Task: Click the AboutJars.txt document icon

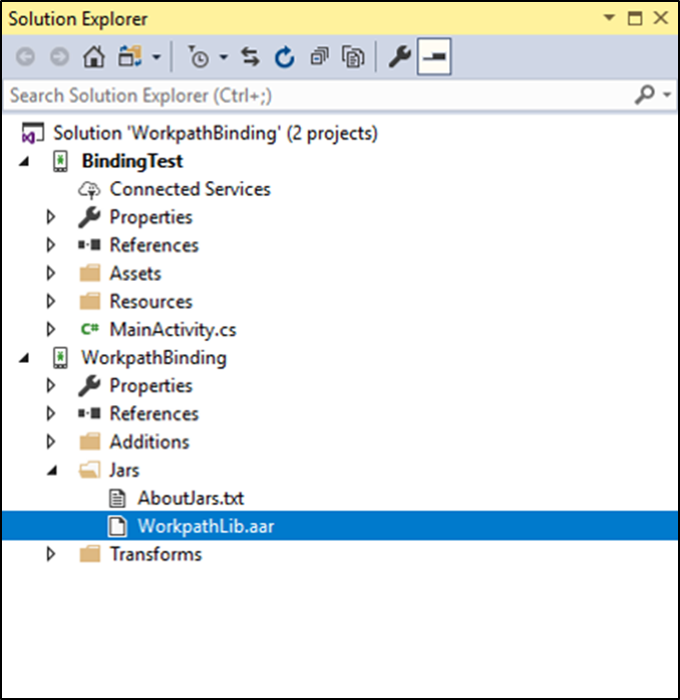Action: click(x=117, y=498)
